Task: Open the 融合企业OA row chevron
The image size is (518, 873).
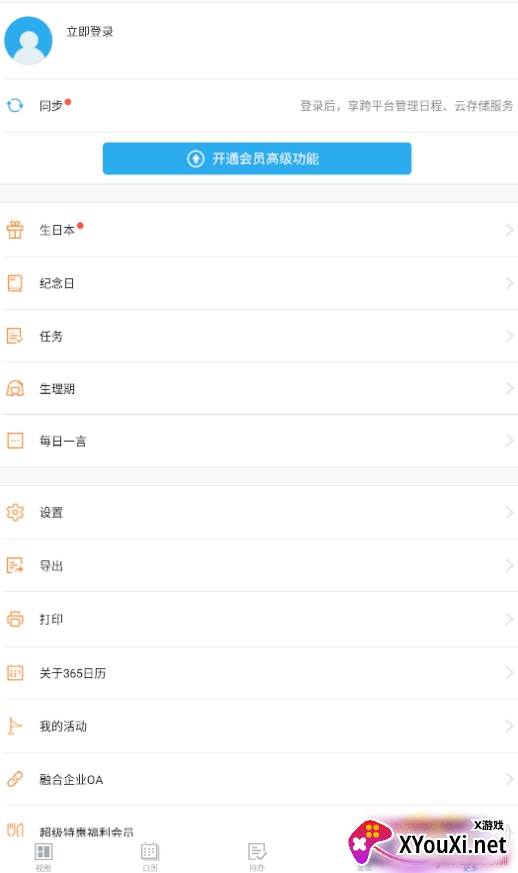Action: pos(509,779)
